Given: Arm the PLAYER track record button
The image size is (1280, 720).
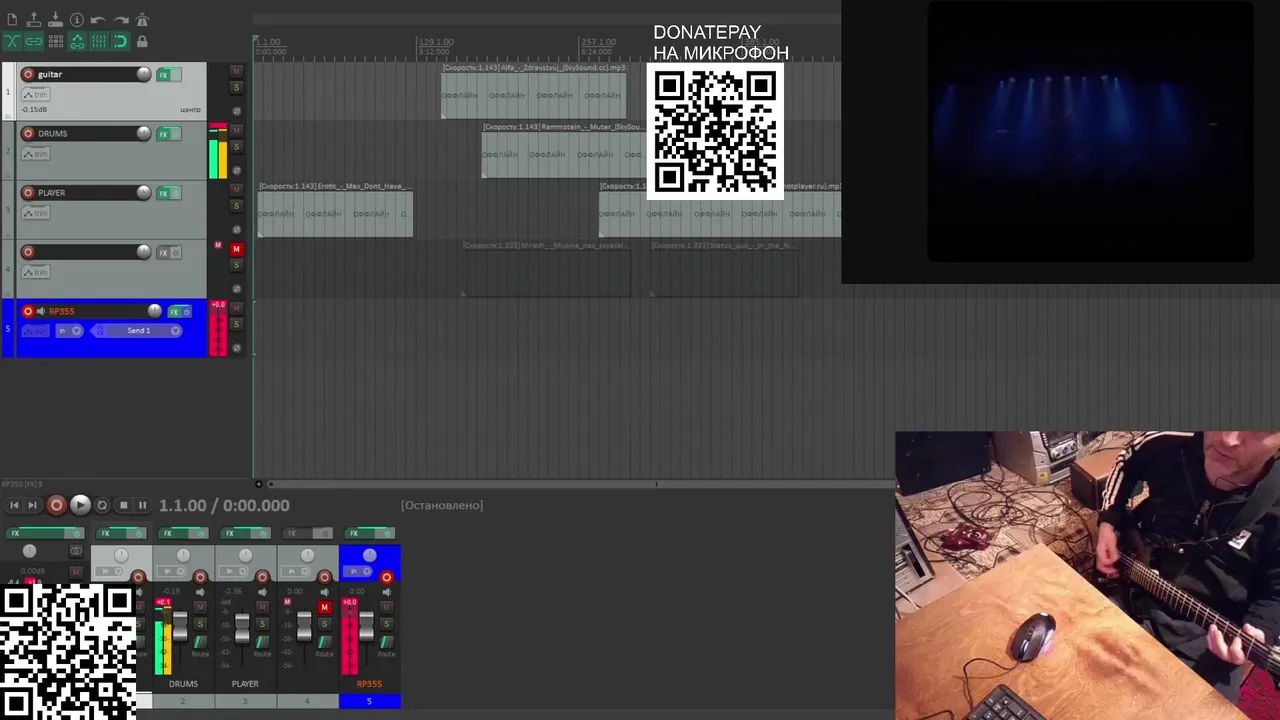Looking at the screenshot, I should [28, 192].
